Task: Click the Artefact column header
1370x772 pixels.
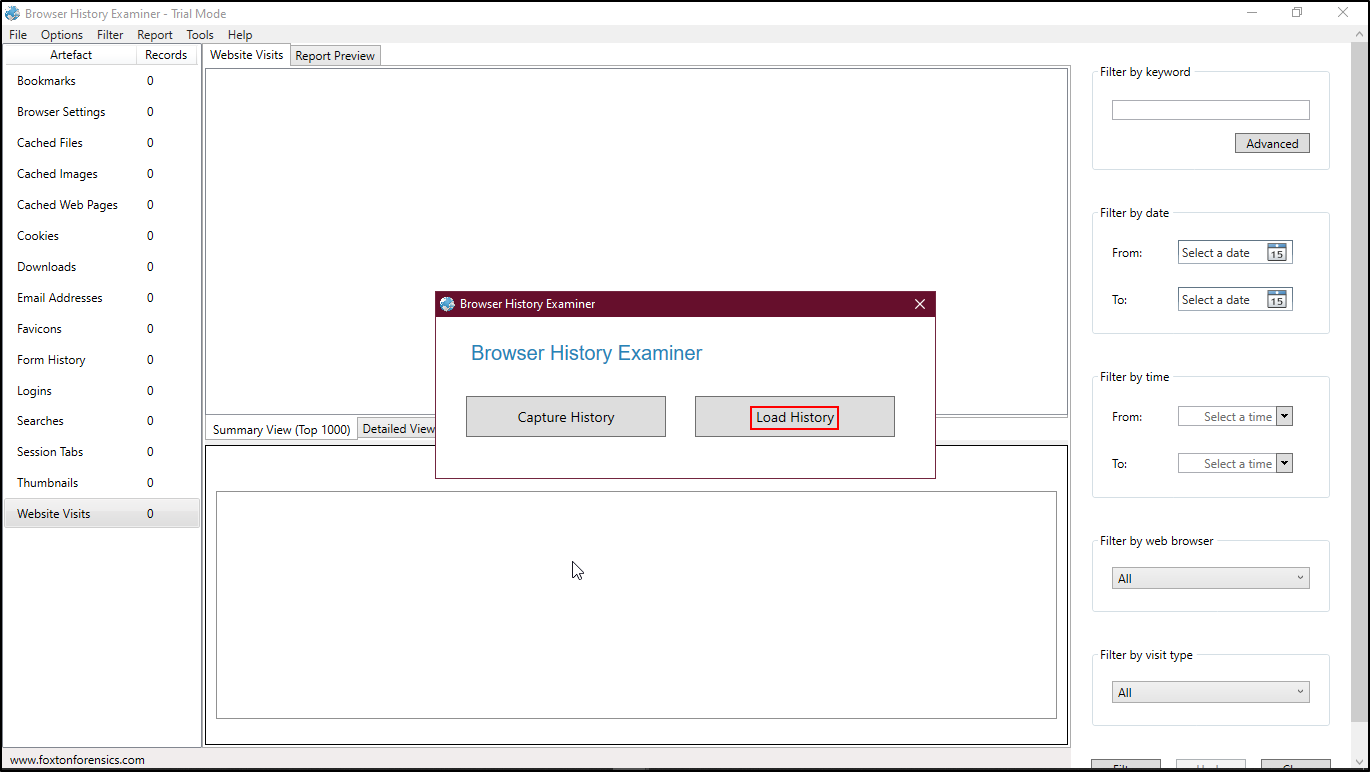Action: coord(71,55)
